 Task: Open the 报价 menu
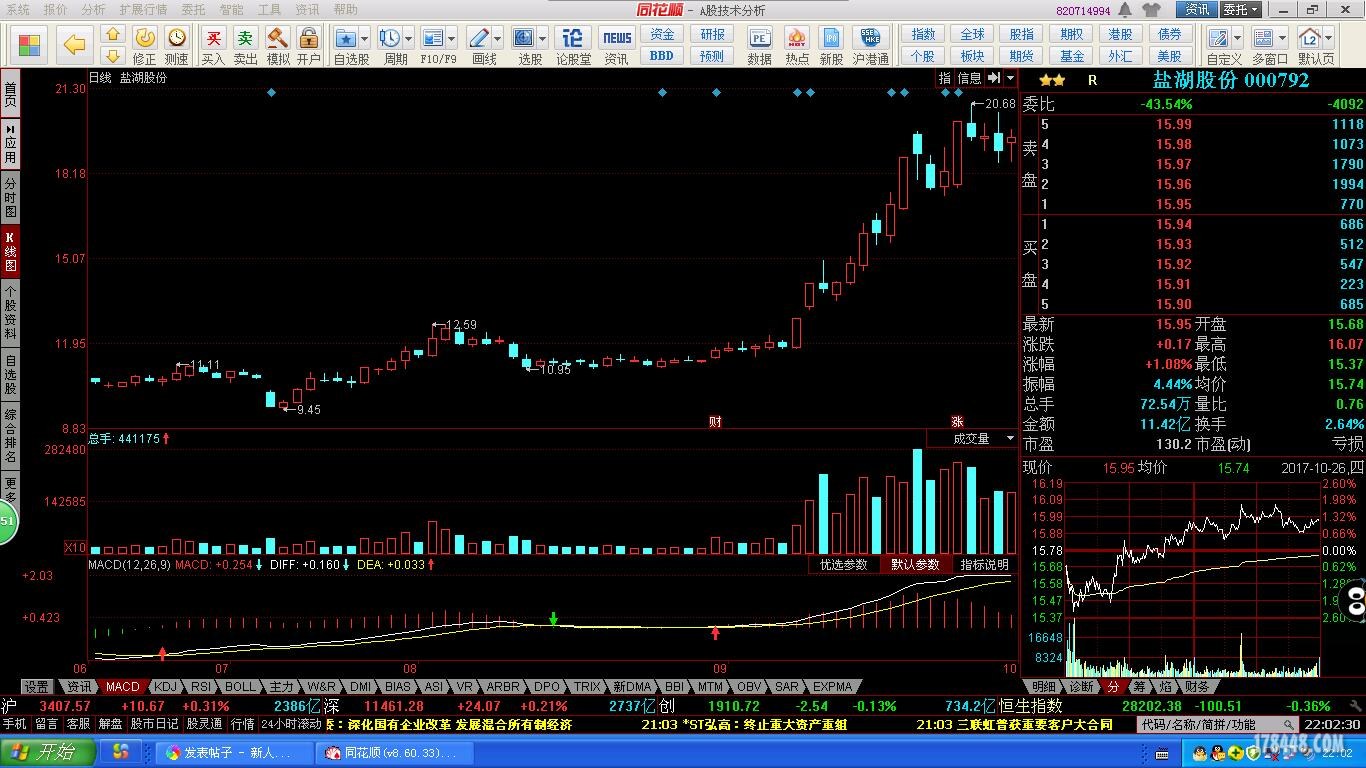(56, 10)
